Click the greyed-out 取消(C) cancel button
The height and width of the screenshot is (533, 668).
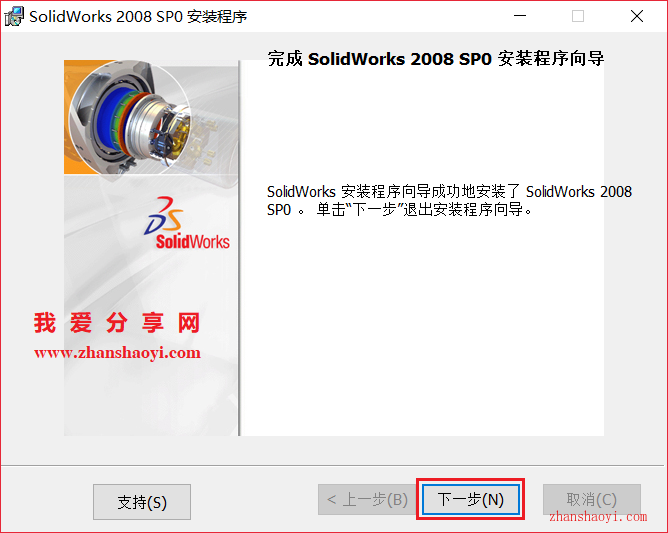pyautogui.click(x=592, y=499)
